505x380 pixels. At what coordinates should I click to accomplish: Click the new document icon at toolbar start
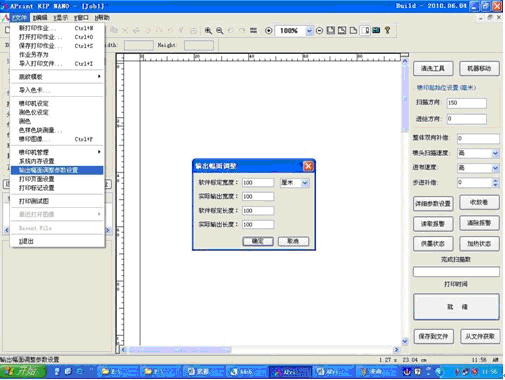point(7,30)
